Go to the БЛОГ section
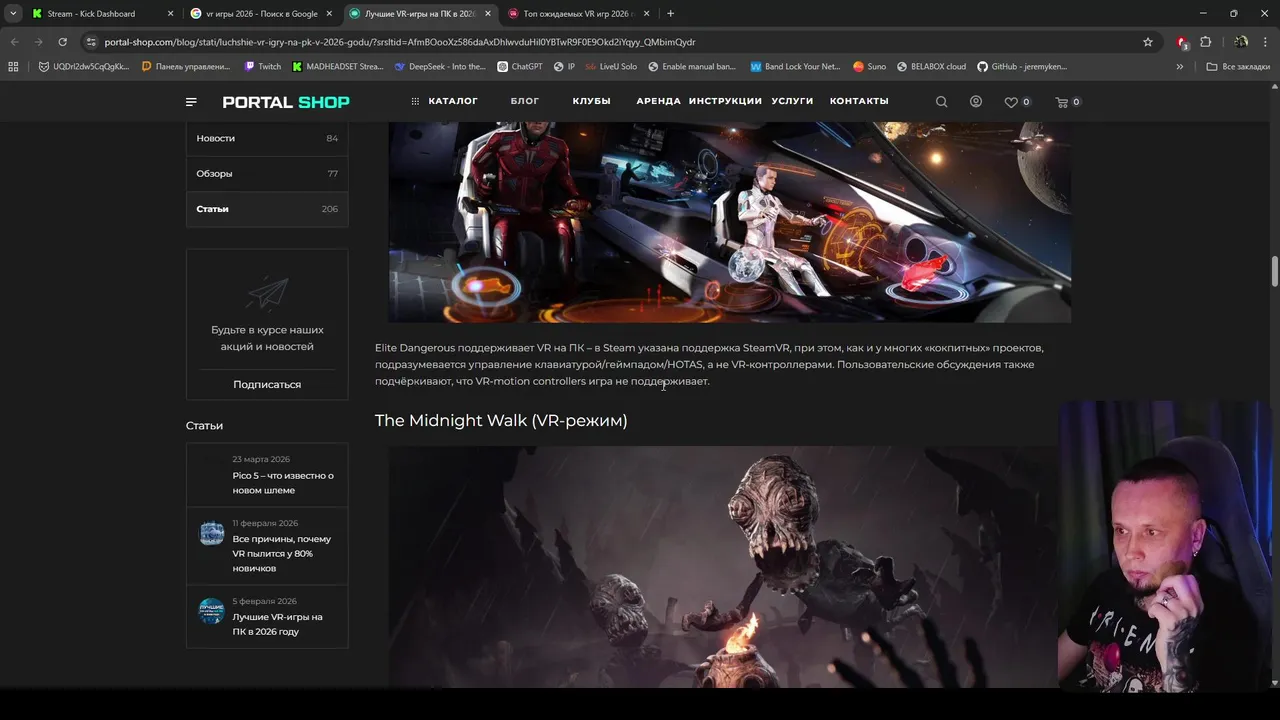The height and width of the screenshot is (720, 1280). [x=525, y=101]
